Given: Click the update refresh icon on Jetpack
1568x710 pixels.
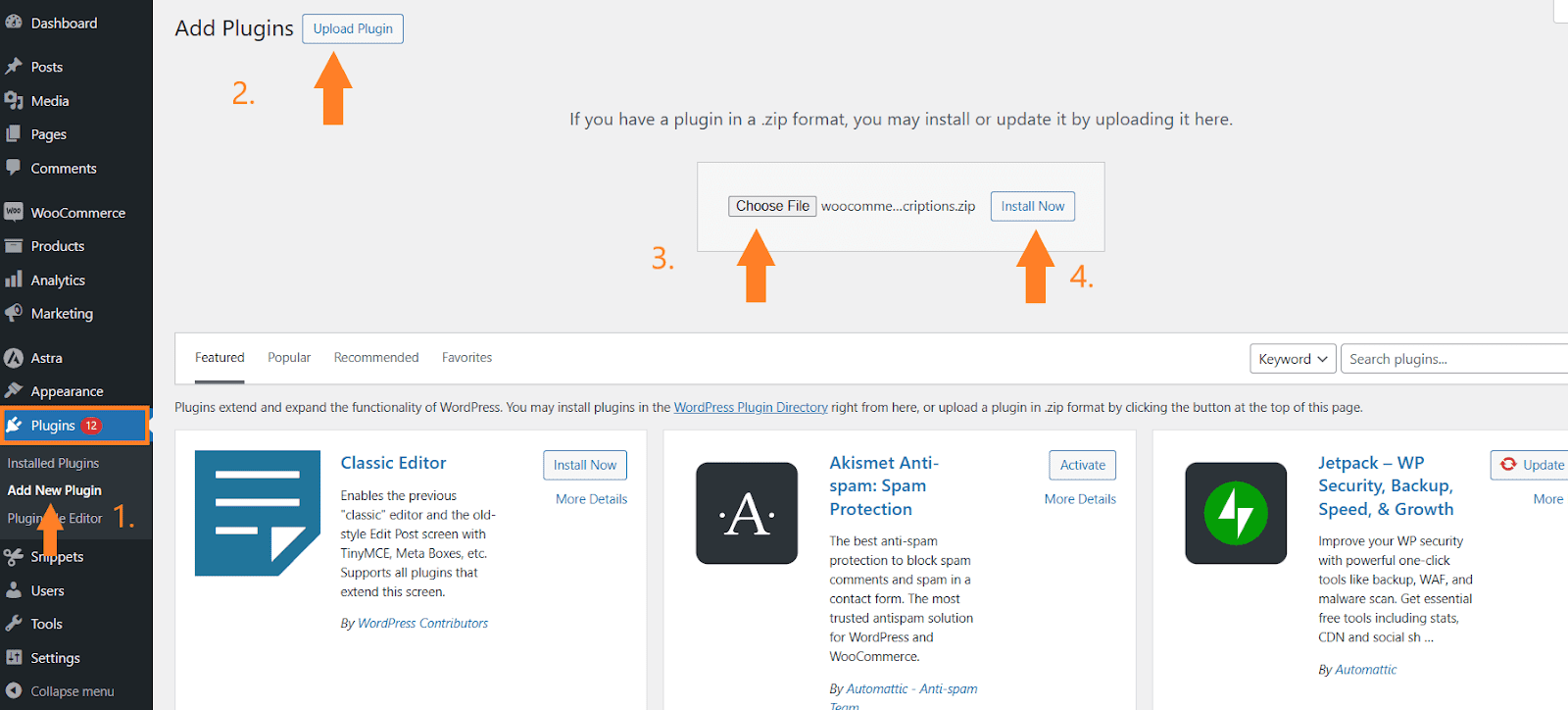Looking at the screenshot, I should pos(1508,465).
